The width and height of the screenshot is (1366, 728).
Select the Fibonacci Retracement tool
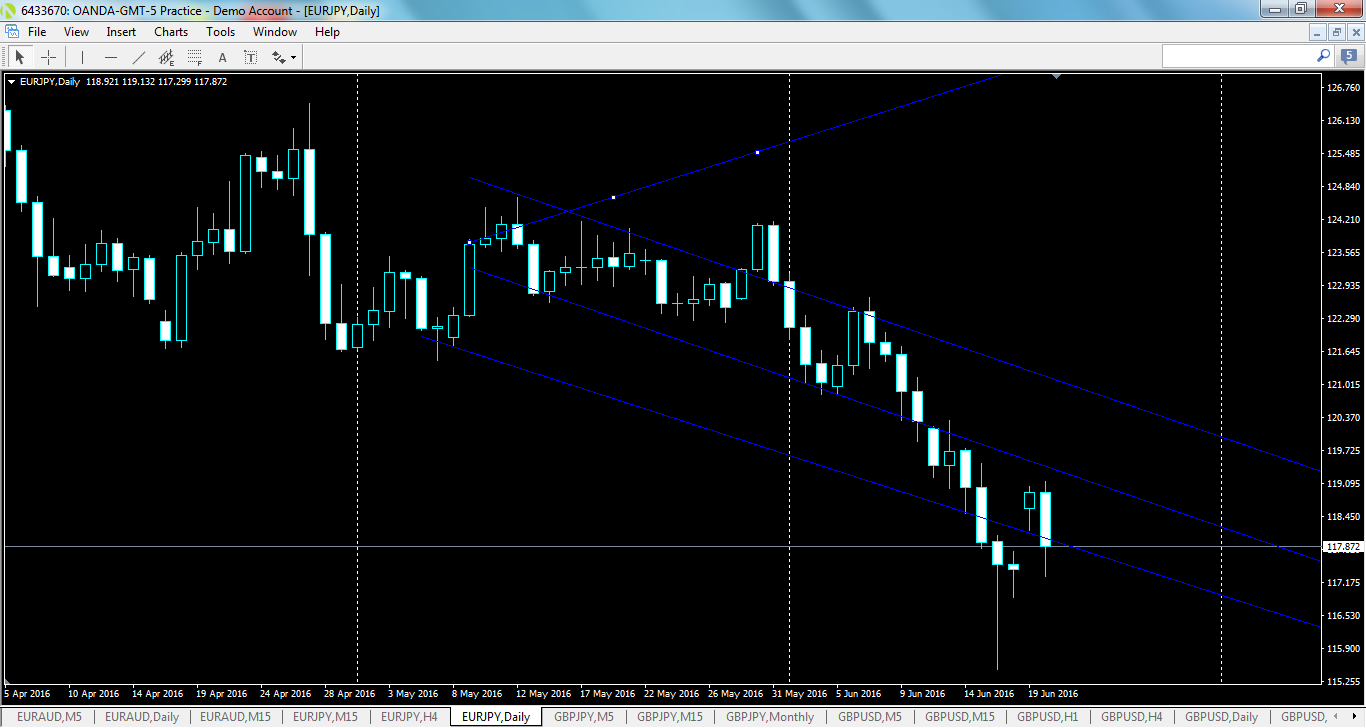[194, 56]
